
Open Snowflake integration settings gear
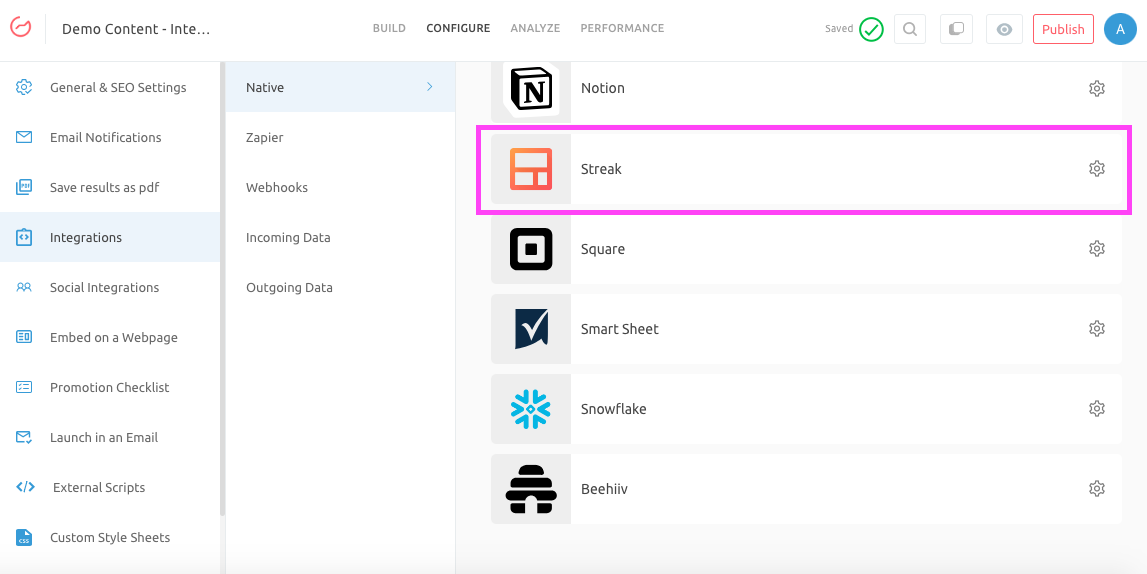tap(1097, 408)
